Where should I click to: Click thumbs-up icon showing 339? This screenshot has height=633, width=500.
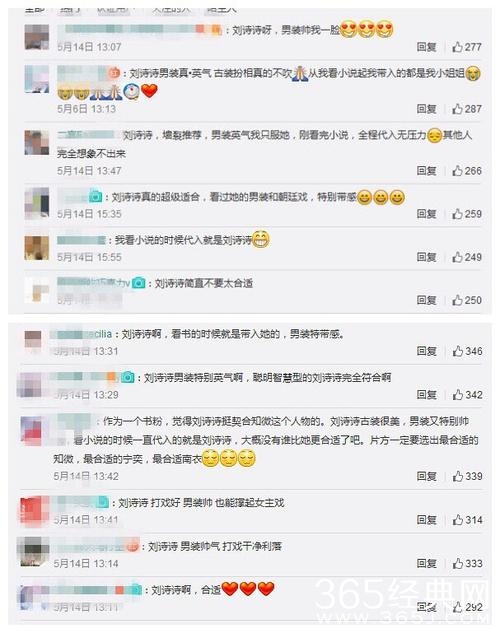[457, 476]
